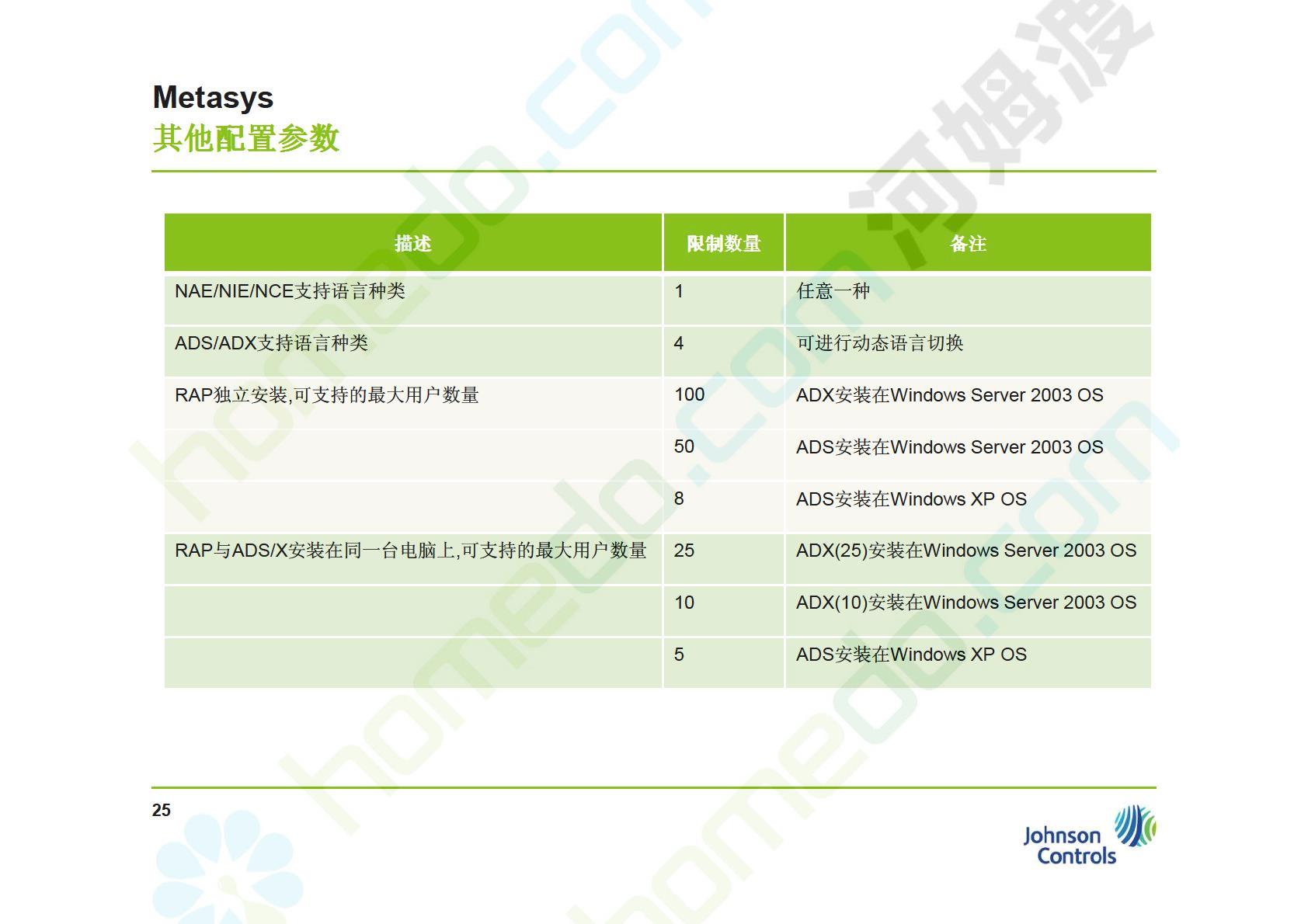Click the limit value 100

click(689, 394)
